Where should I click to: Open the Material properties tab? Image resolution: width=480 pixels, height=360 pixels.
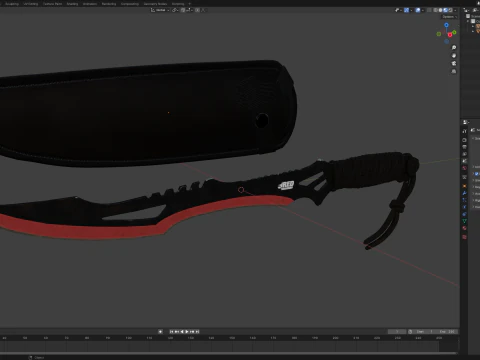click(464, 228)
